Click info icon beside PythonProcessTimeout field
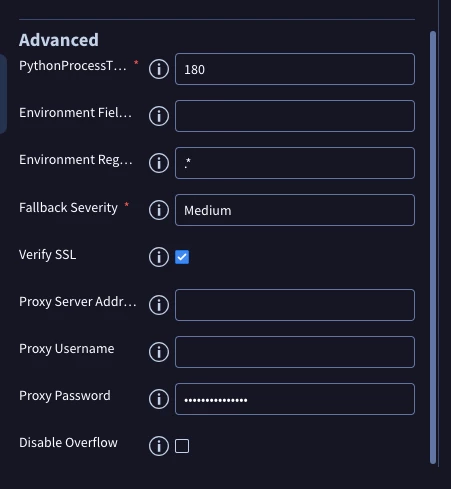 tap(159, 69)
